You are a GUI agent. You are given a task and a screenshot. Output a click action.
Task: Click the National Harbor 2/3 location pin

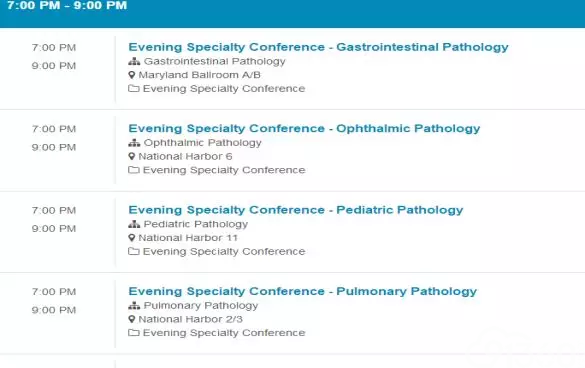(x=131, y=319)
